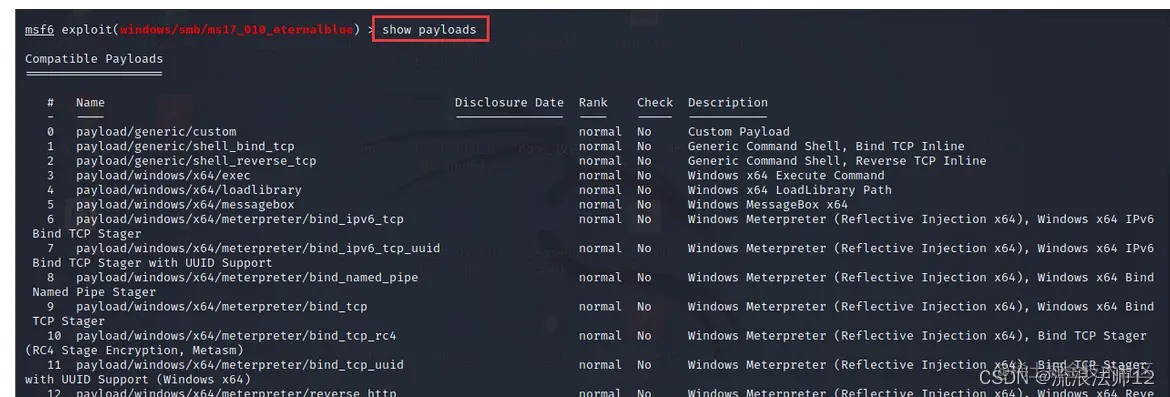Click row number 0 in payload list
Viewport: 1170px width, 397px height.
pyautogui.click(x=51, y=132)
